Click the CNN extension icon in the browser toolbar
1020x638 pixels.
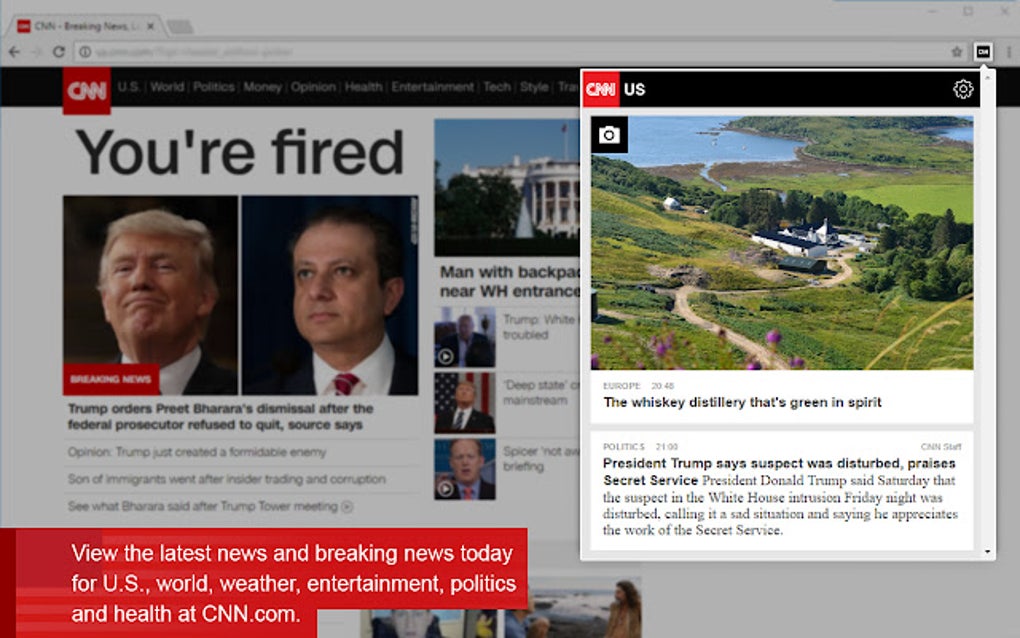pos(984,50)
